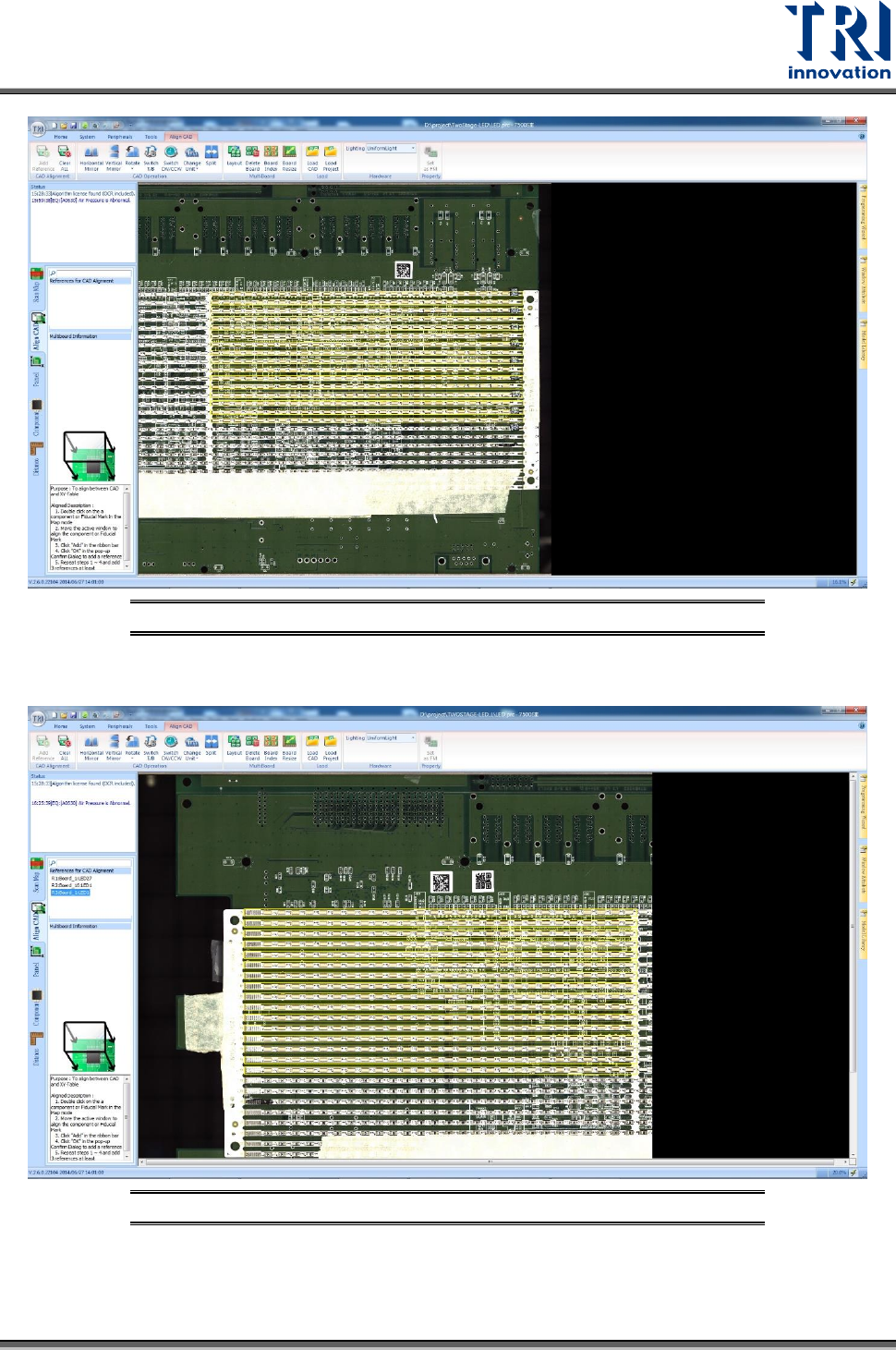Screen dimensions: 896x1350
Task: Switch to the Panel side tab in the lower window
Action: point(37,963)
